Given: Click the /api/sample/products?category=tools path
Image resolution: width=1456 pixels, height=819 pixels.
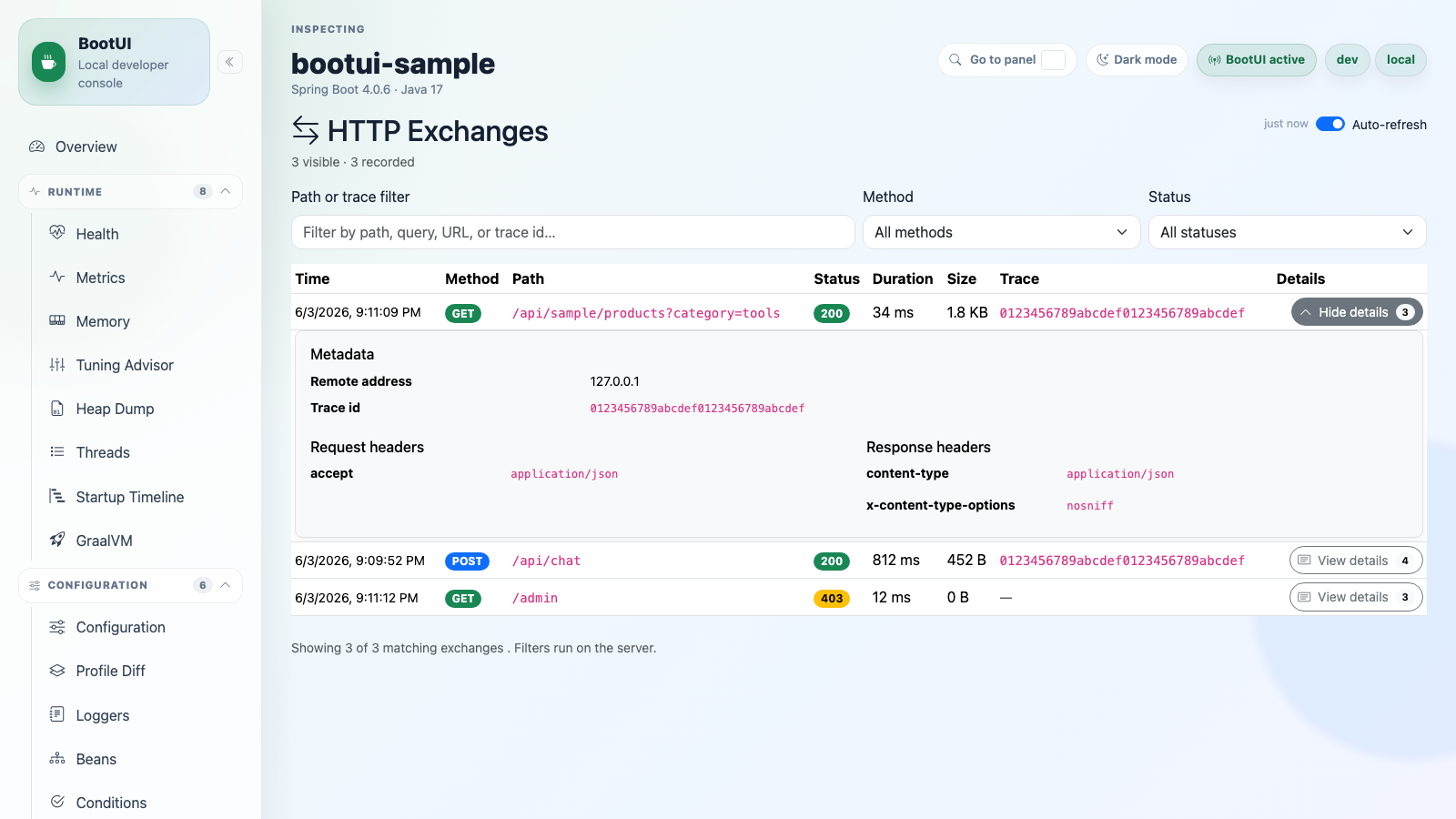Looking at the screenshot, I should tap(646, 313).
